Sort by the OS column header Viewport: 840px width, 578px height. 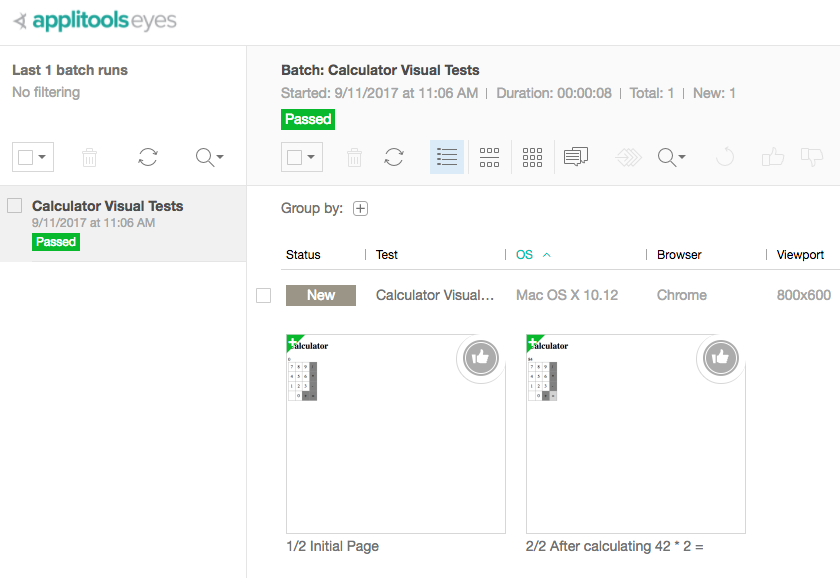(x=525, y=255)
